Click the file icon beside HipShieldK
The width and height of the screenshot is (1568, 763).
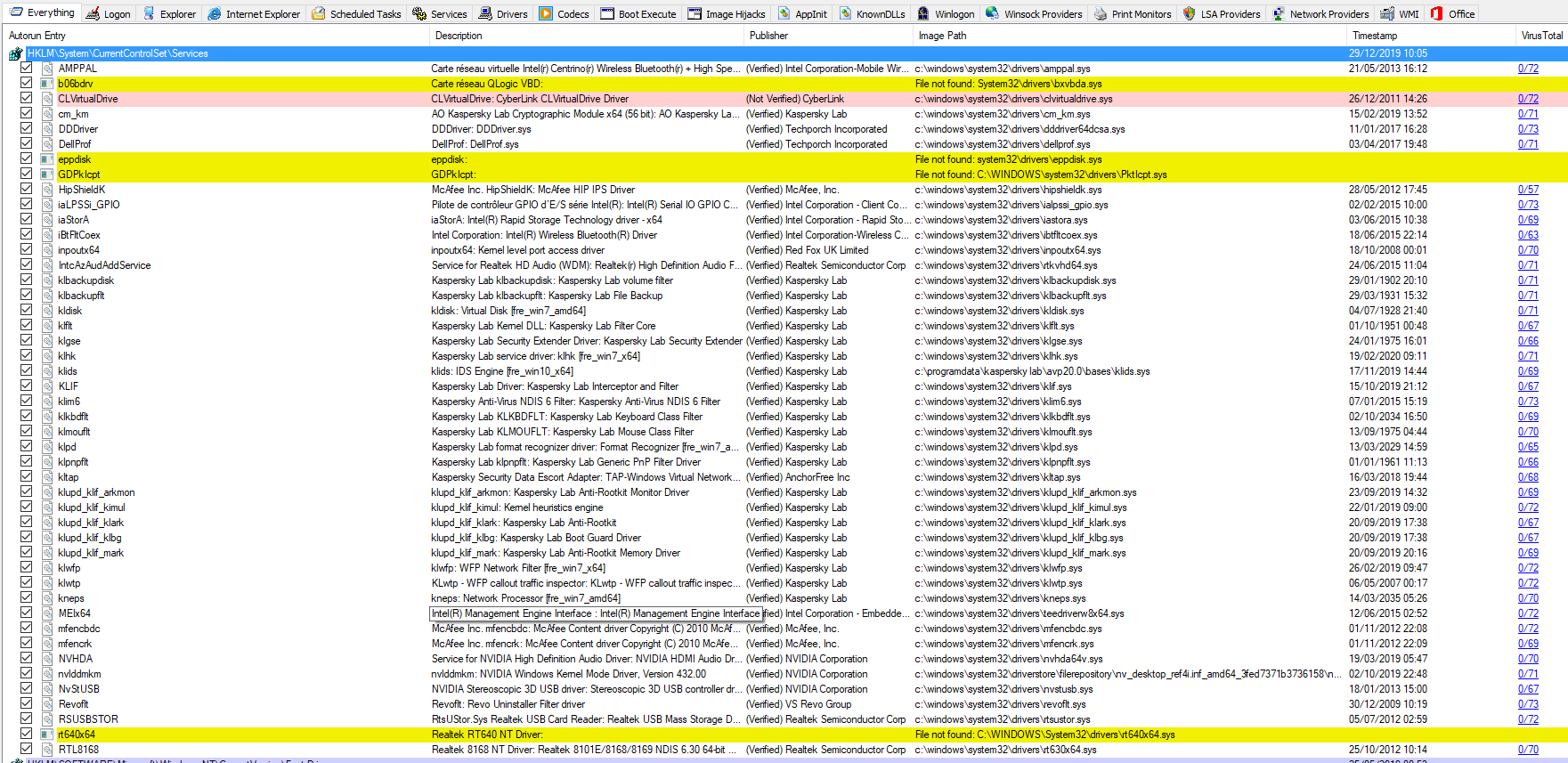click(x=48, y=190)
